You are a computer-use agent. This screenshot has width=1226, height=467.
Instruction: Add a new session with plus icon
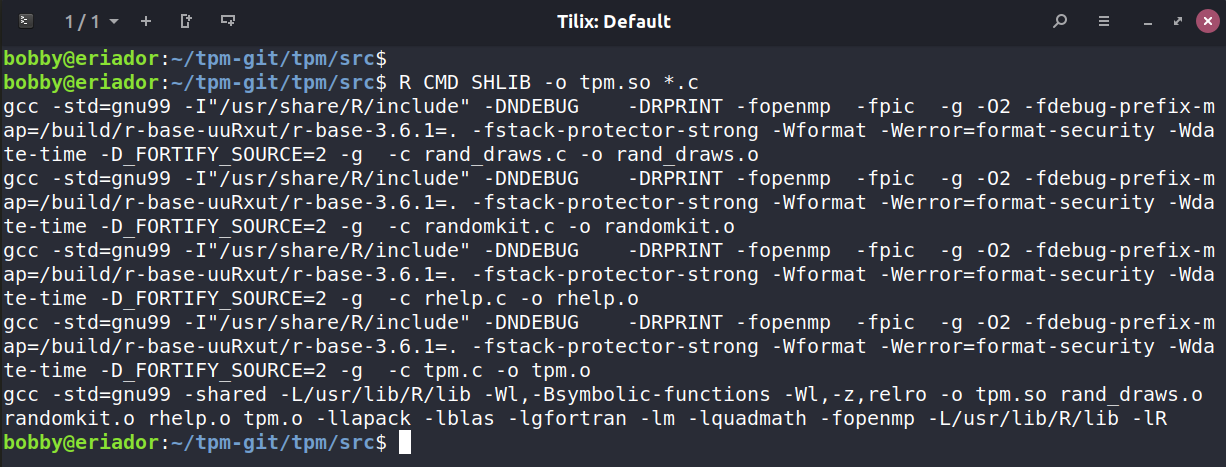click(x=146, y=21)
